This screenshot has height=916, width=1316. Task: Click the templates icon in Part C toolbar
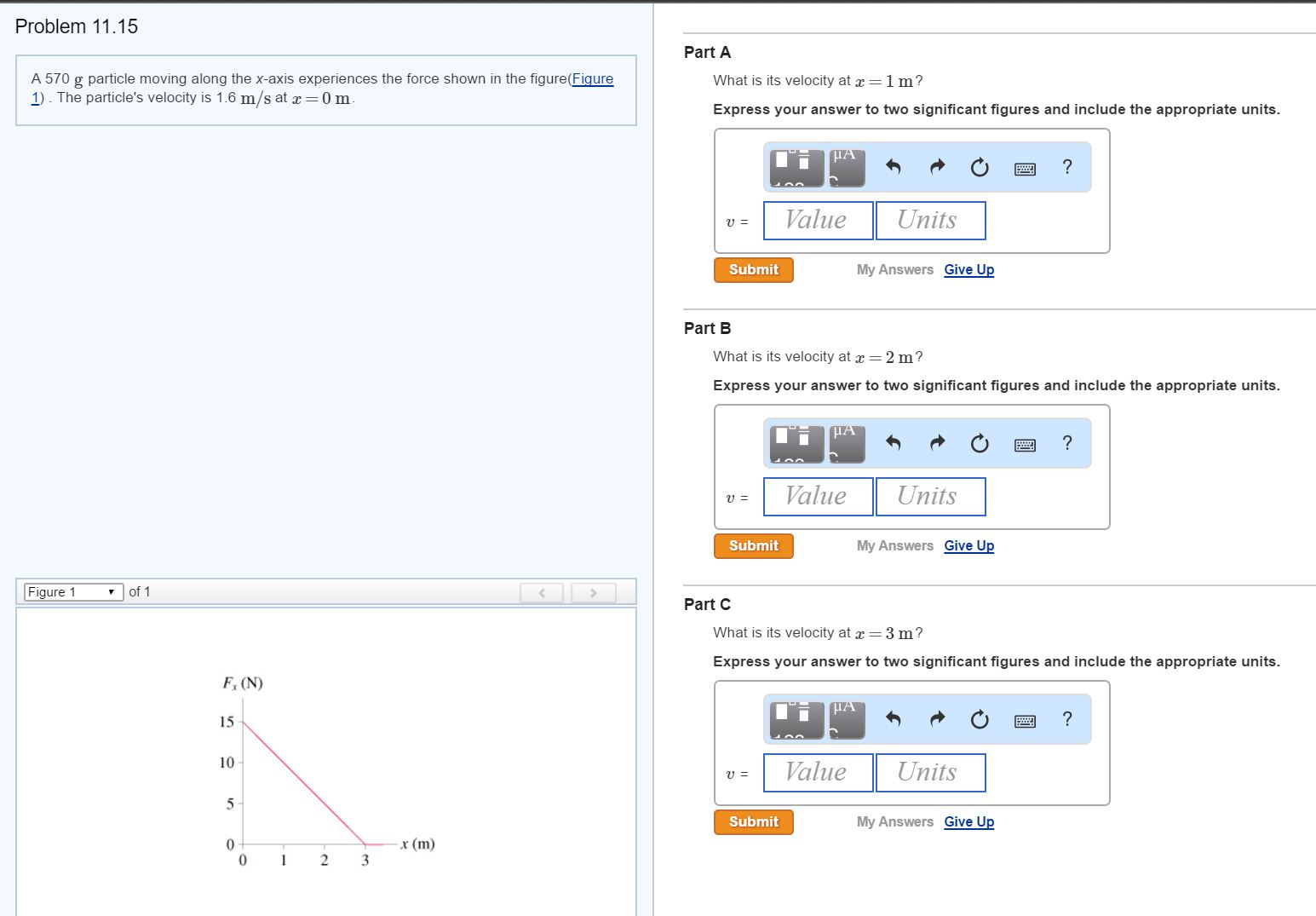[796, 719]
